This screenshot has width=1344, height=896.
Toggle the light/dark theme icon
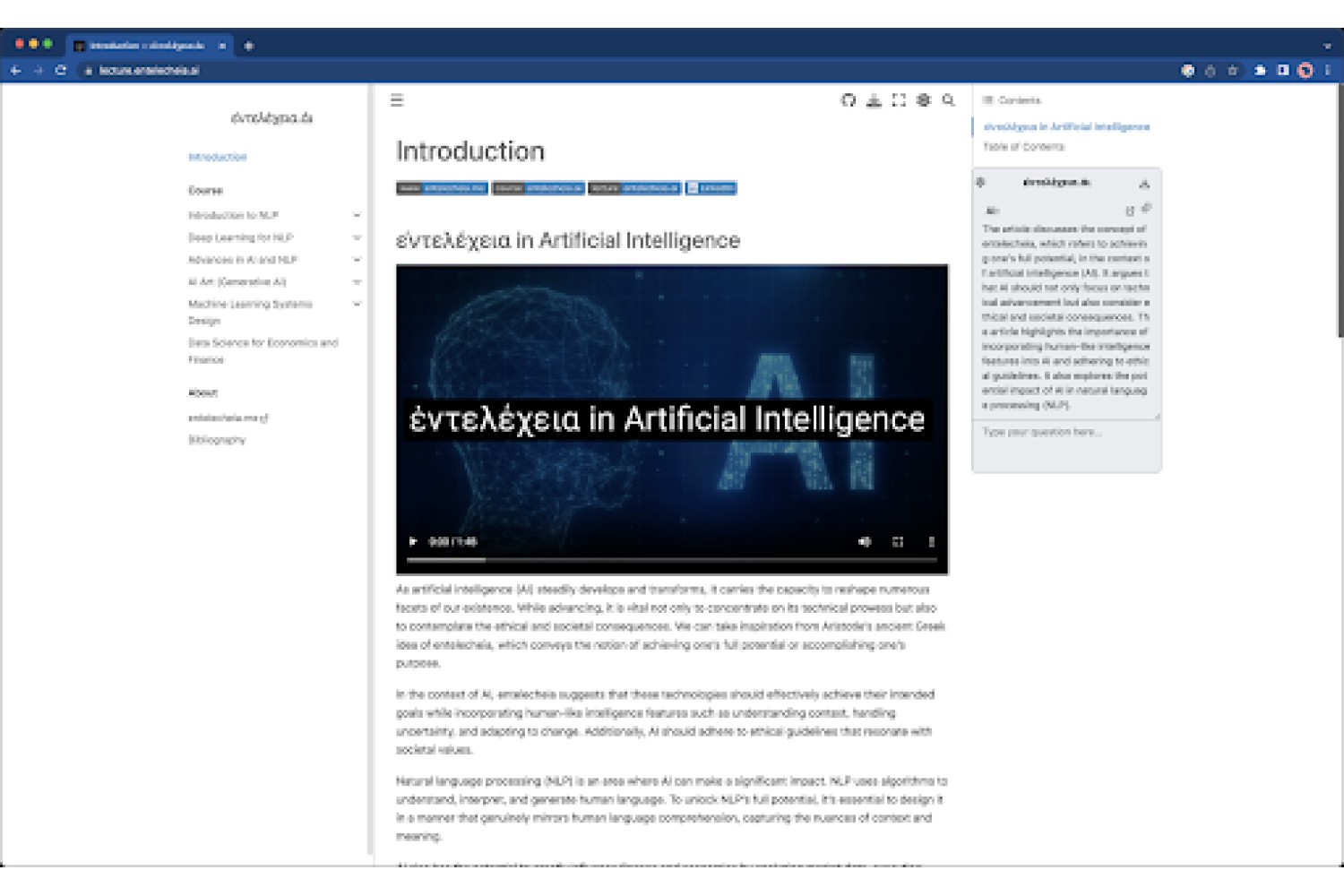(924, 100)
